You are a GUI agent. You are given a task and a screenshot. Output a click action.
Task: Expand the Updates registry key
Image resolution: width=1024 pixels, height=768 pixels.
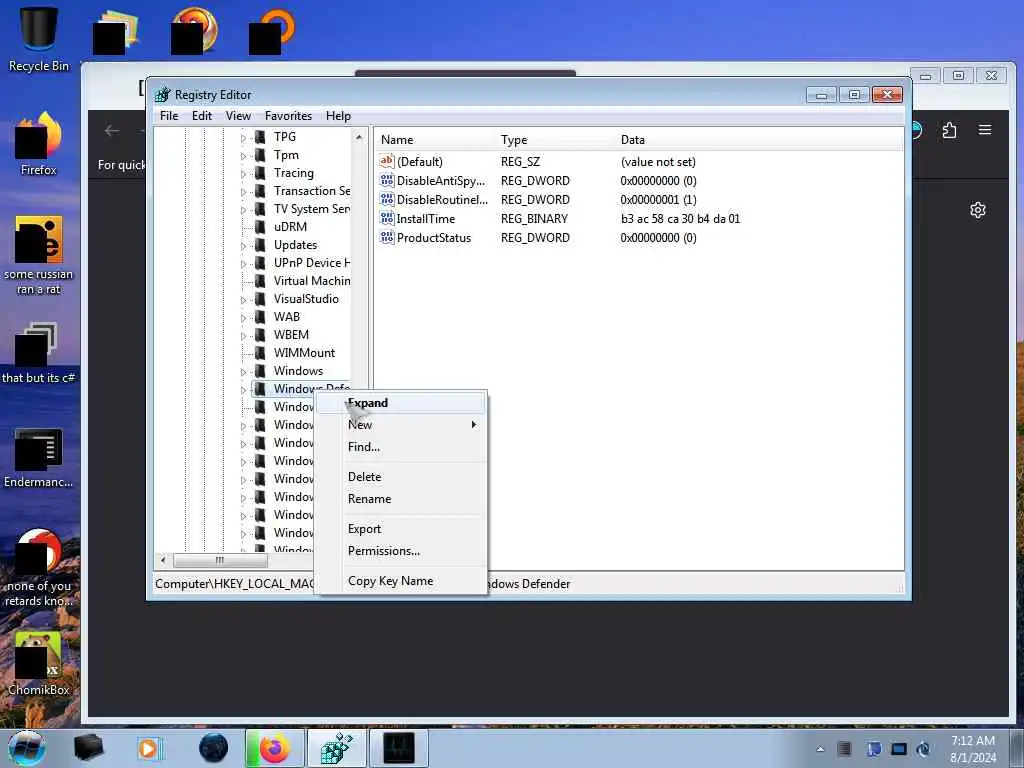point(244,246)
